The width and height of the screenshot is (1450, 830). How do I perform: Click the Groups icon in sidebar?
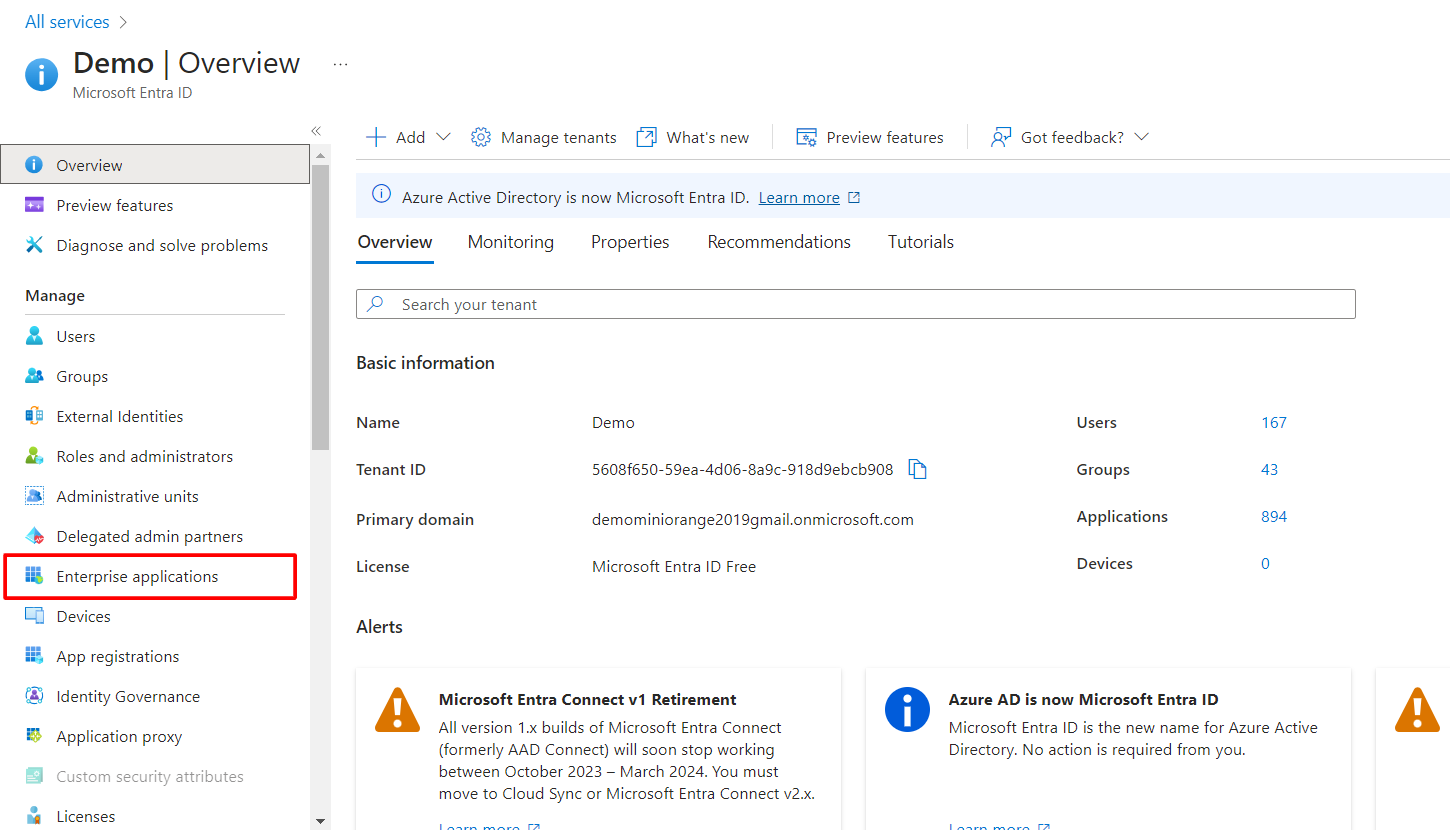35,376
